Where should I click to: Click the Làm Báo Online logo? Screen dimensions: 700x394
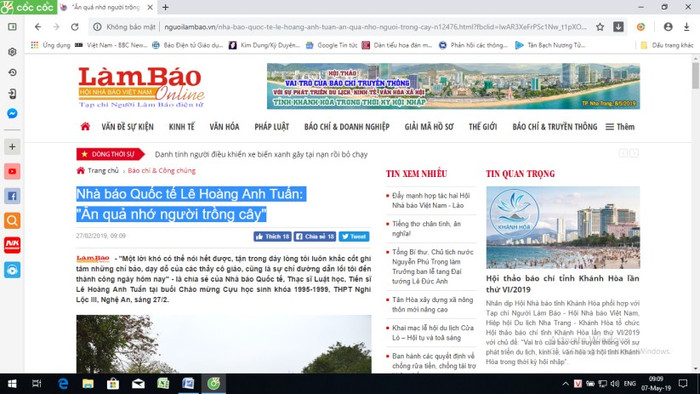(141, 87)
